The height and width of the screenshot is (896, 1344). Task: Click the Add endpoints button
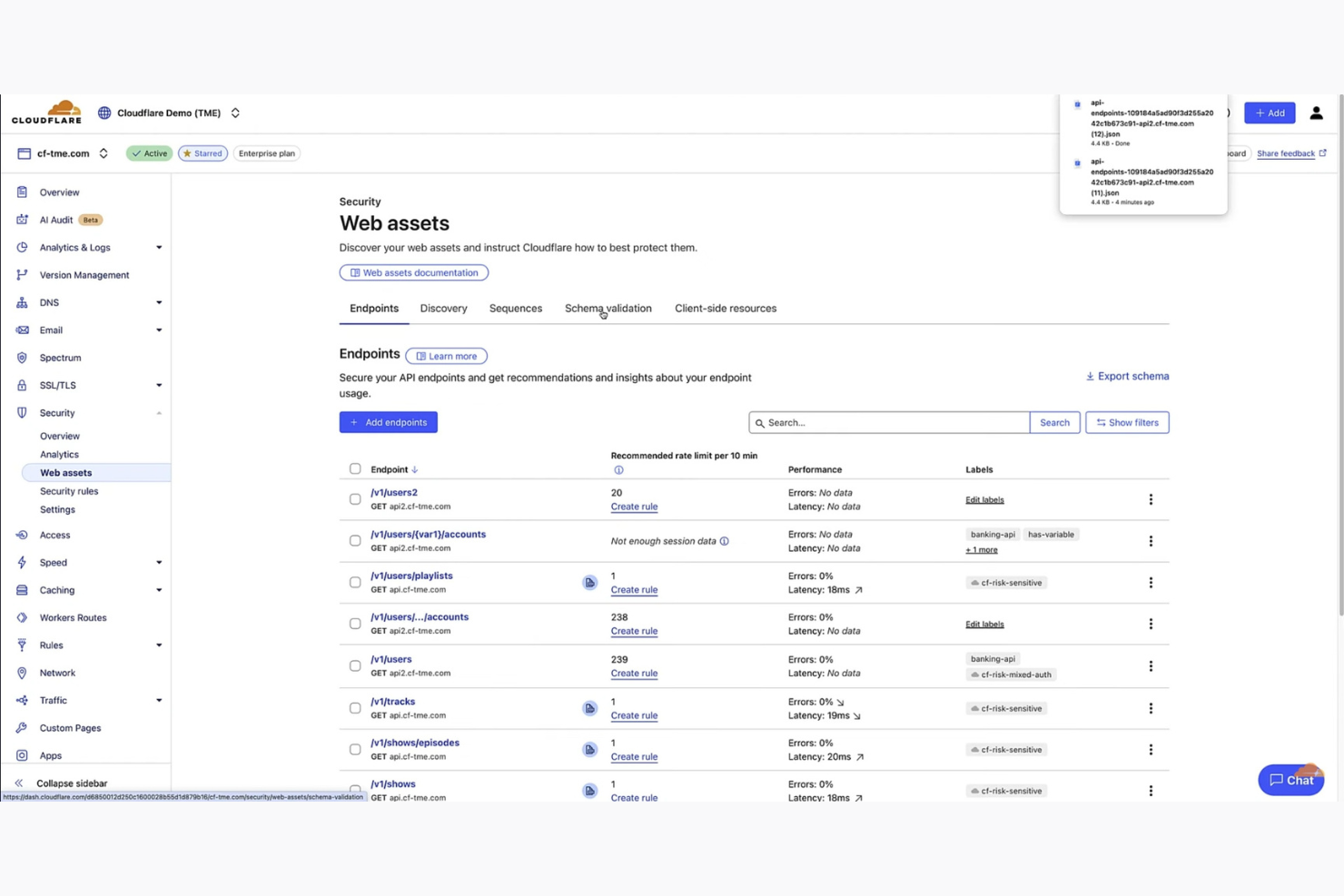coord(389,422)
